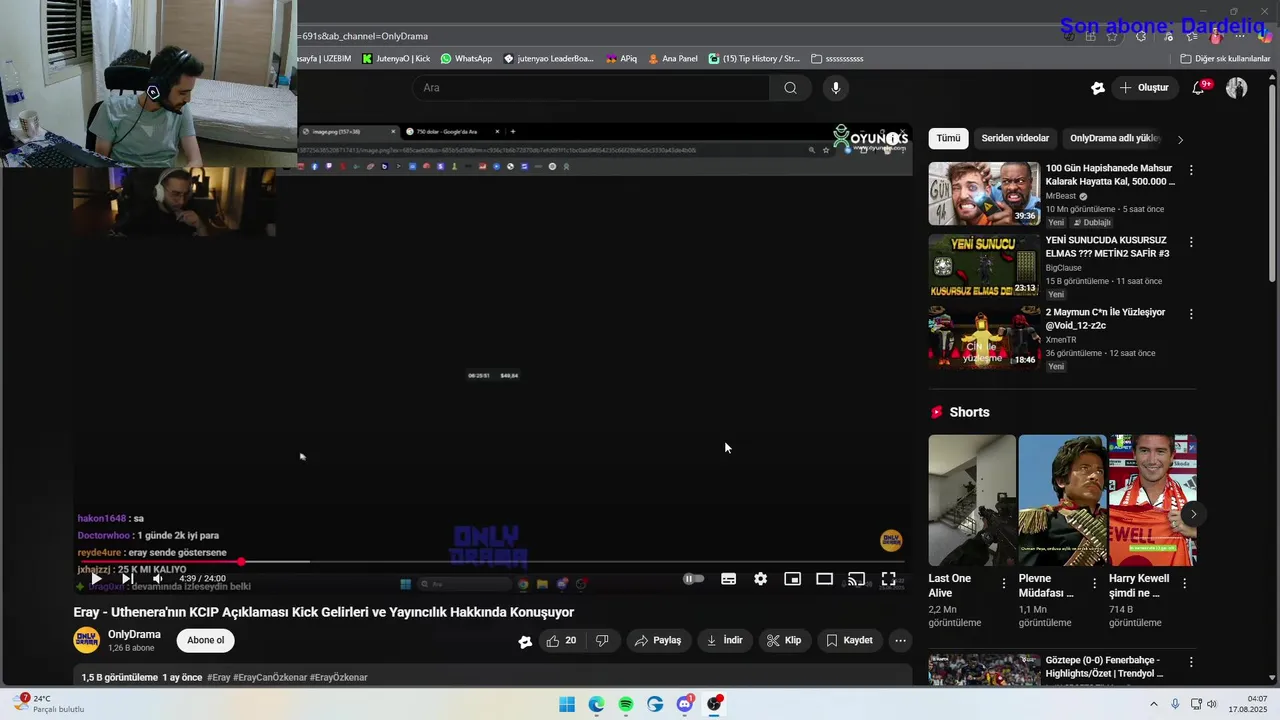The height and width of the screenshot is (720, 1280).
Task: Open Göztepe Fenerbahçe highlights video
Action: (984, 670)
